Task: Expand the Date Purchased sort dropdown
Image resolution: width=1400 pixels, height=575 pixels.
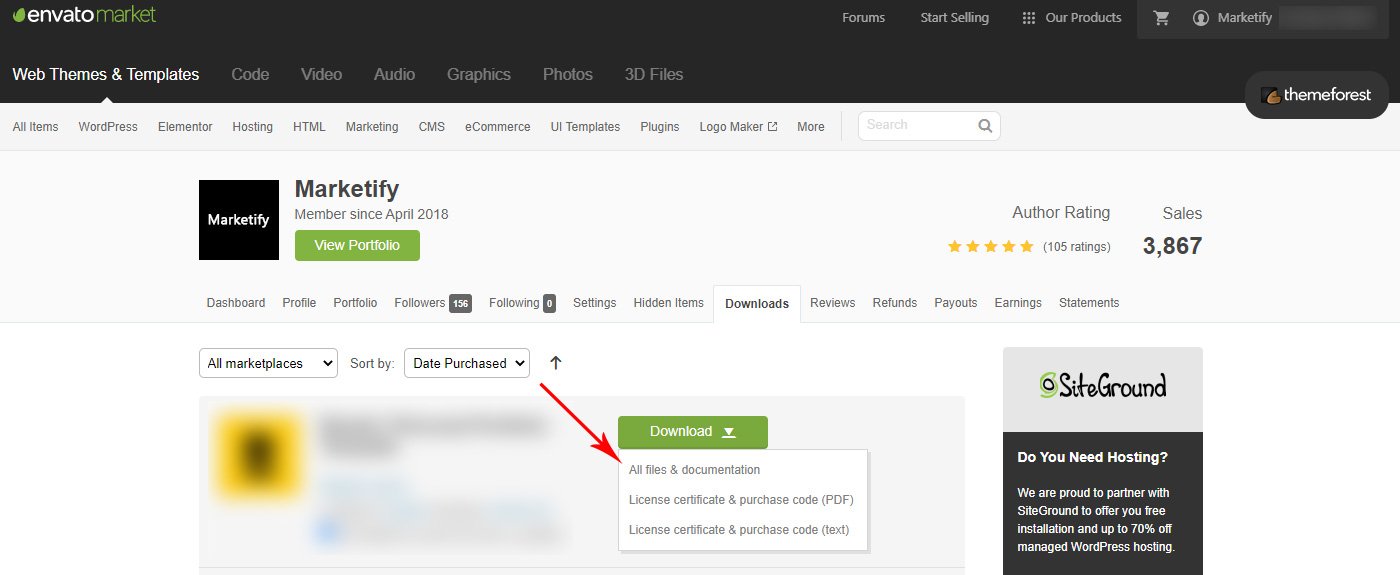Action: tap(466, 363)
